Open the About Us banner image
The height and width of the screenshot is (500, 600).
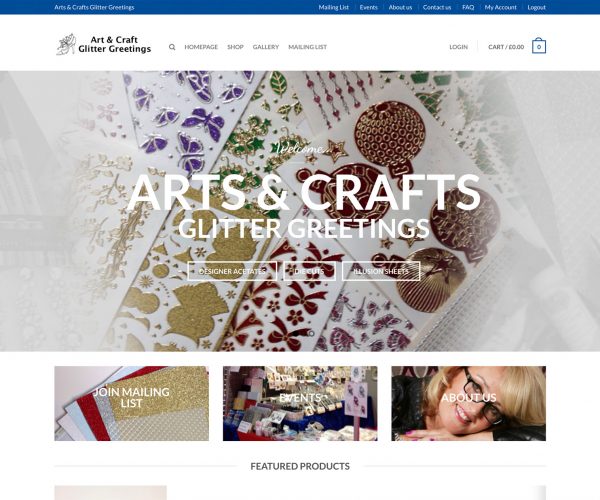pos(469,403)
